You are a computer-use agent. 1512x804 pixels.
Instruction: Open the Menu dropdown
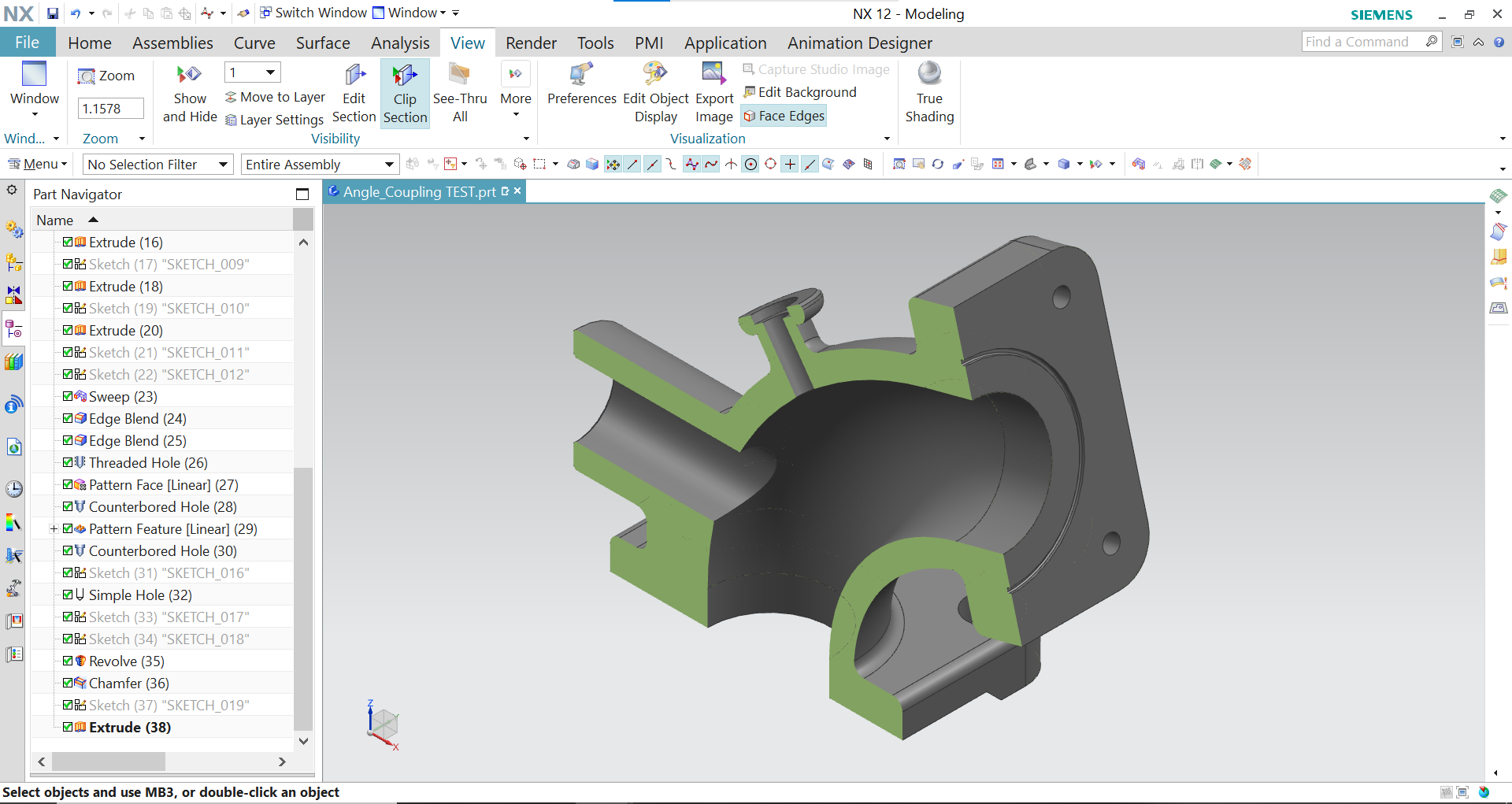coord(38,164)
